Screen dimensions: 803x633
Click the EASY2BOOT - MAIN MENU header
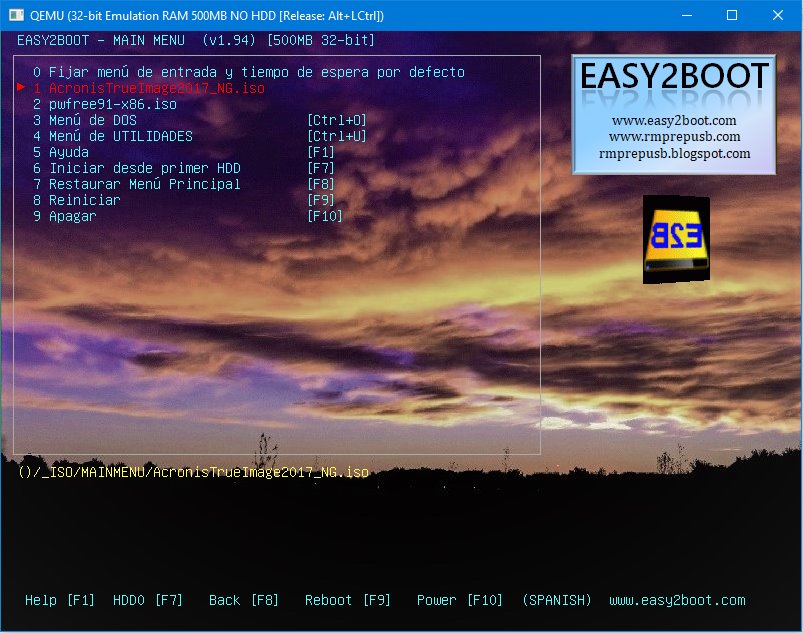[101, 40]
